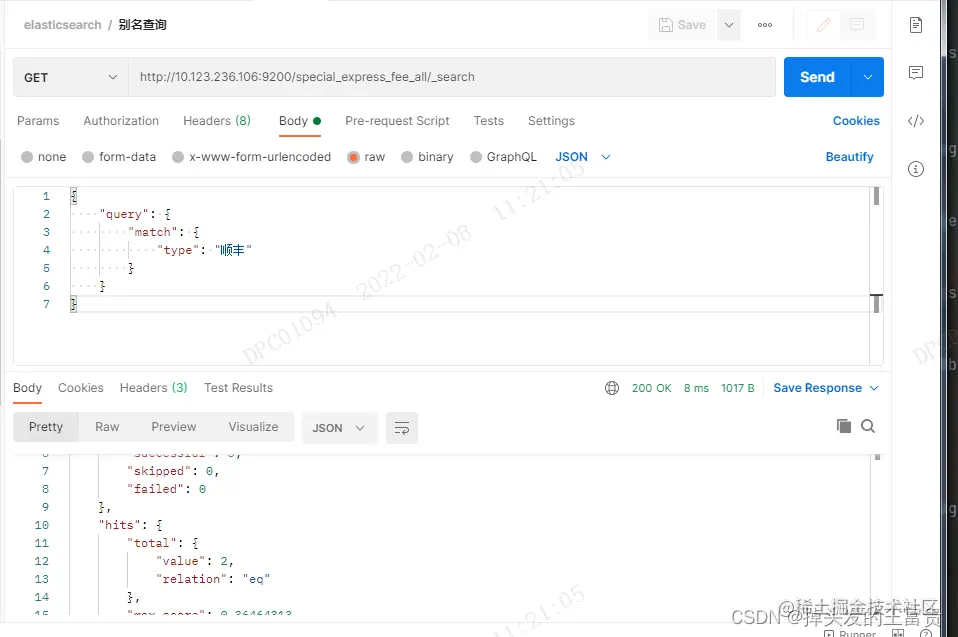The height and width of the screenshot is (637, 958).
Task: Switch response view to Raw
Action: pyautogui.click(x=107, y=427)
